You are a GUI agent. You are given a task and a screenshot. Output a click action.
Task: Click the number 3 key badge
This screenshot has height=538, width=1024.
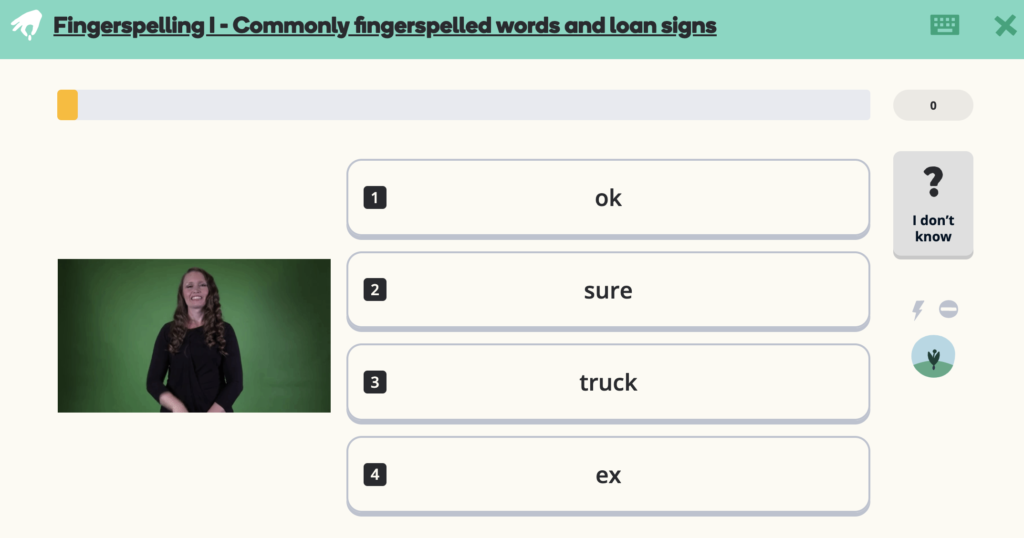tap(375, 383)
